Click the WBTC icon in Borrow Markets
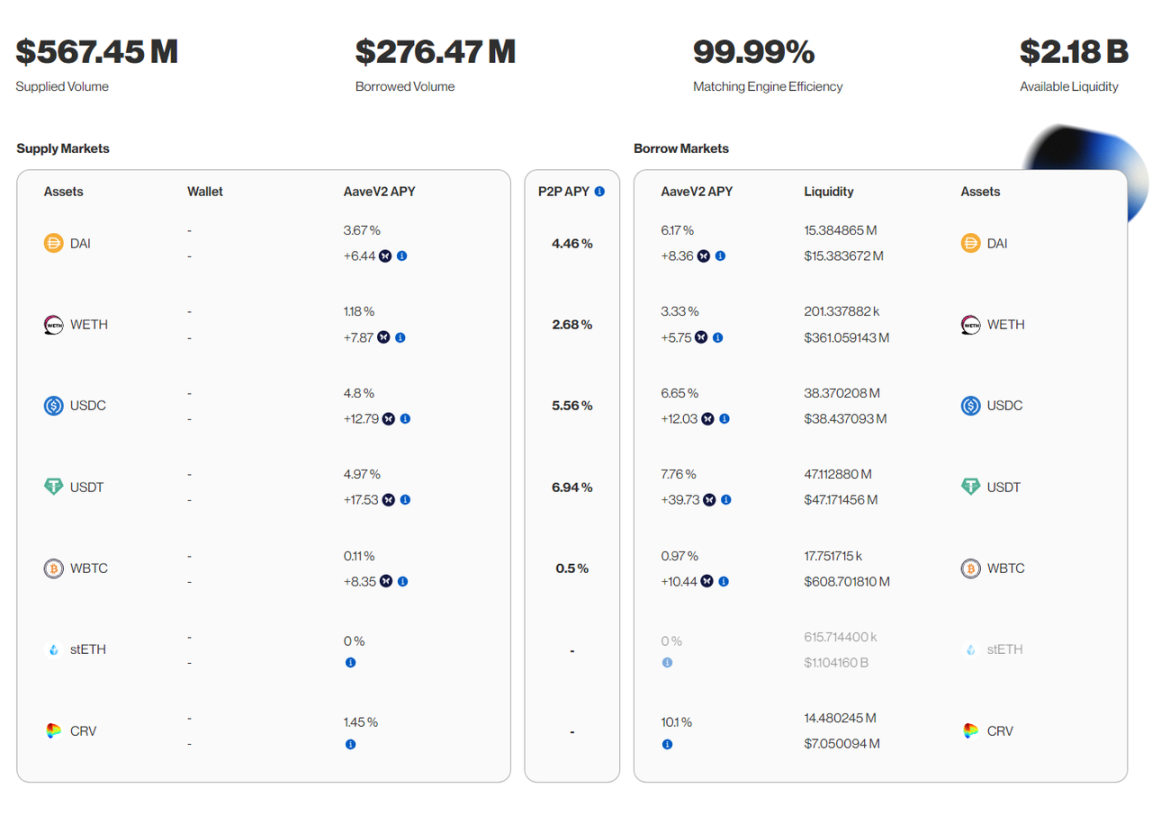 [970, 569]
